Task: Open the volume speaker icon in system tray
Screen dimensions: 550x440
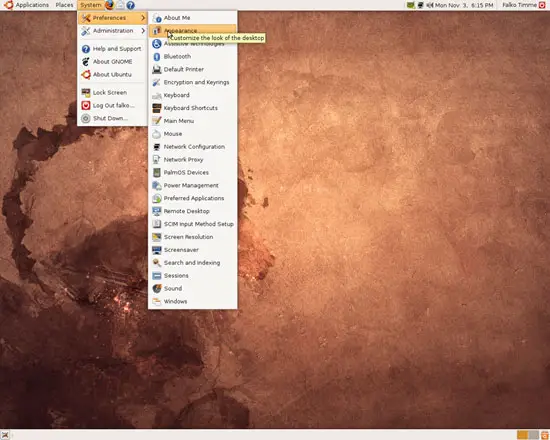Action: (x=430, y=5)
